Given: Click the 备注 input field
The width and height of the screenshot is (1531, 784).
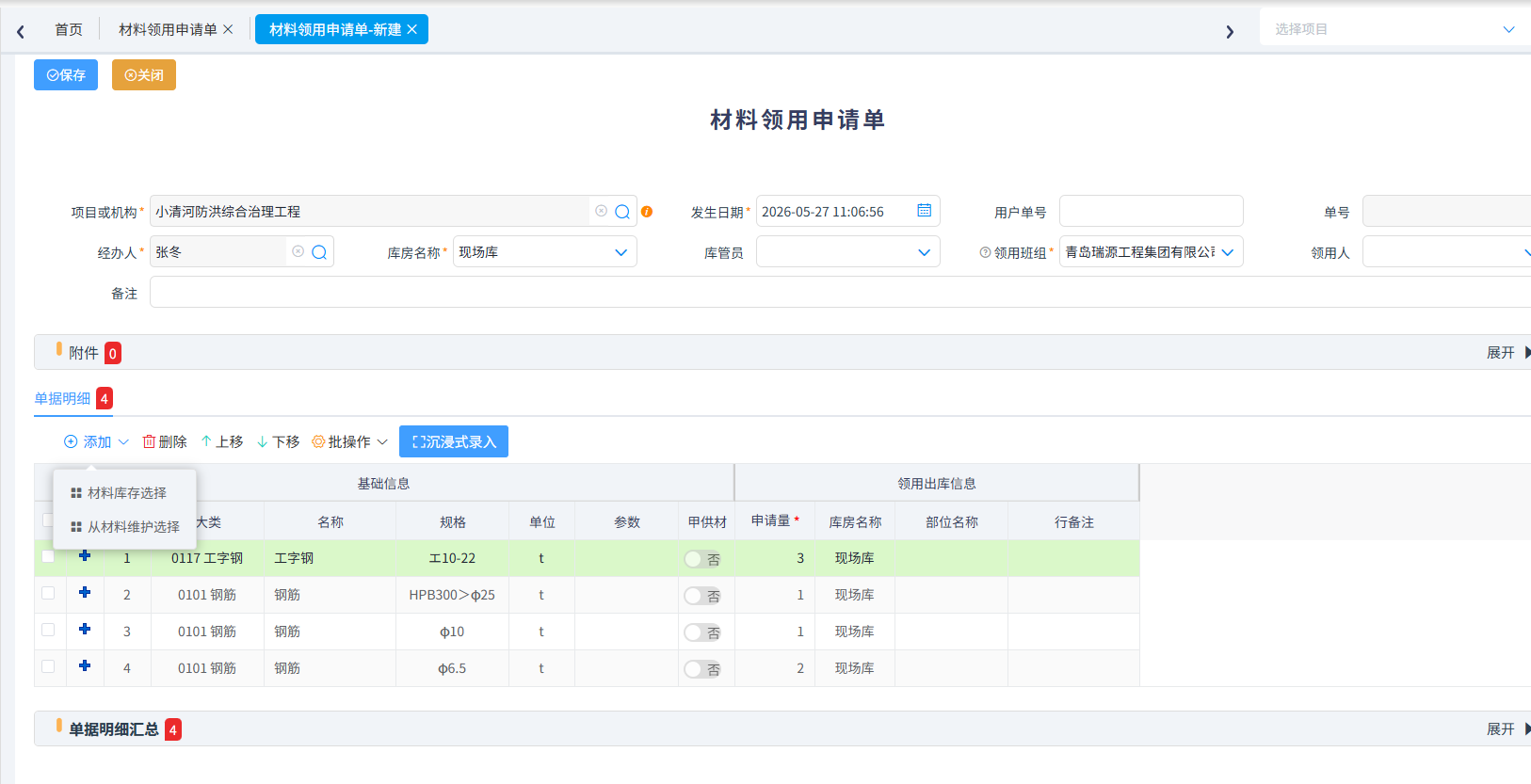Looking at the screenshot, I should (840, 292).
